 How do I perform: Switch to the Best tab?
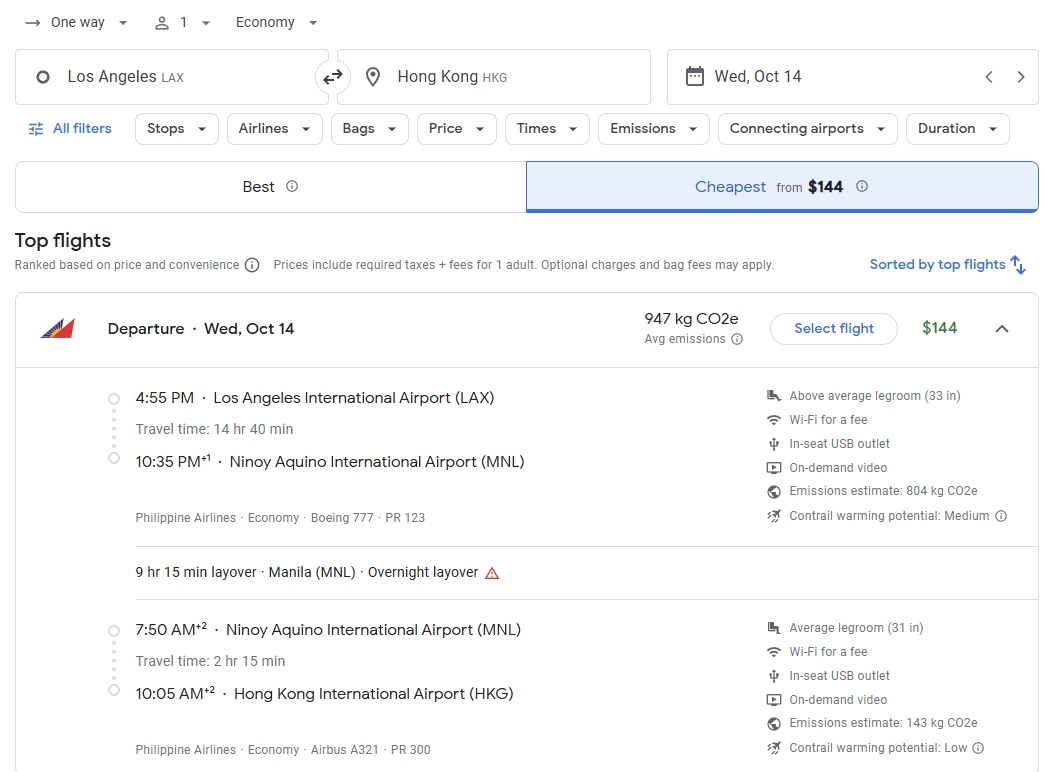pyautogui.click(x=270, y=187)
